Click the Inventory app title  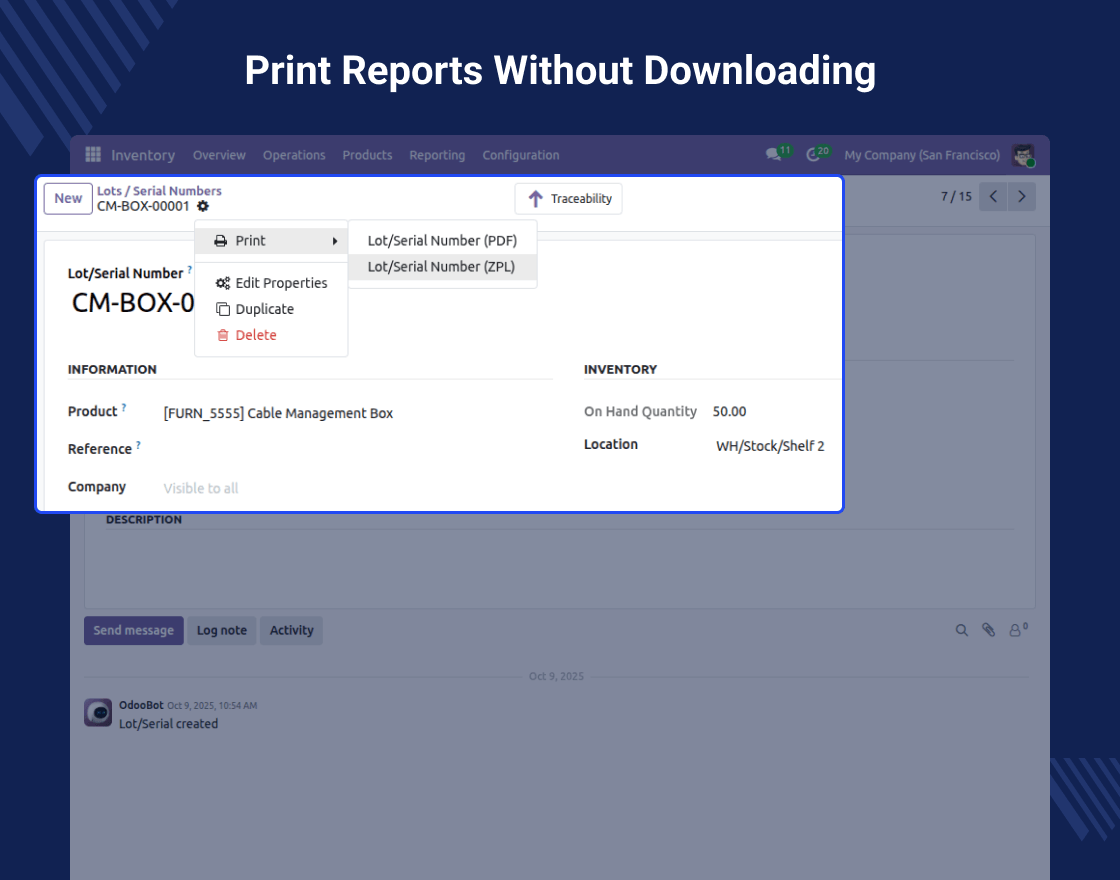click(143, 155)
